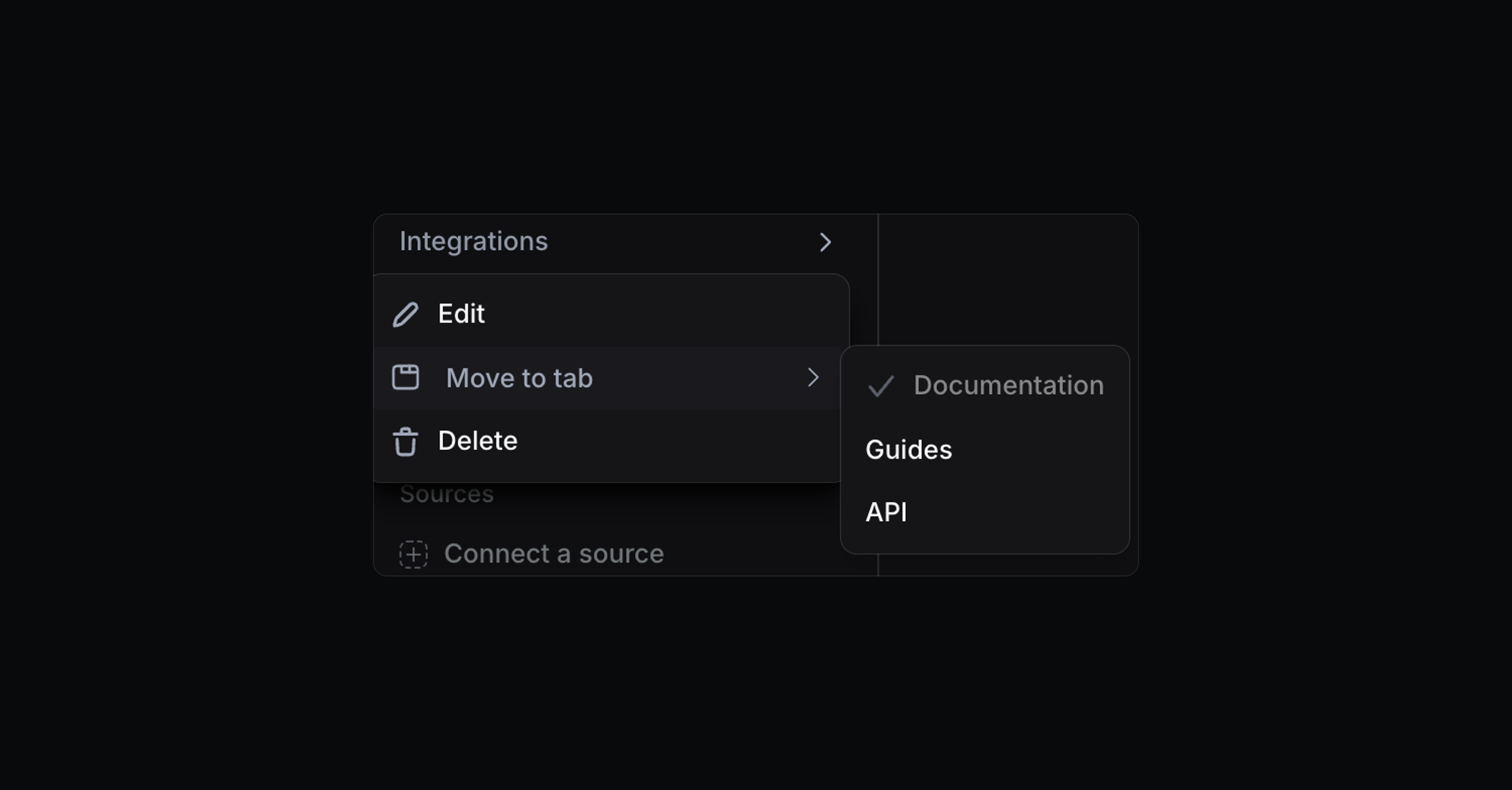Click the Sources section heading
The height and width of the screenshot is (790, 1512).
(447, 494)
